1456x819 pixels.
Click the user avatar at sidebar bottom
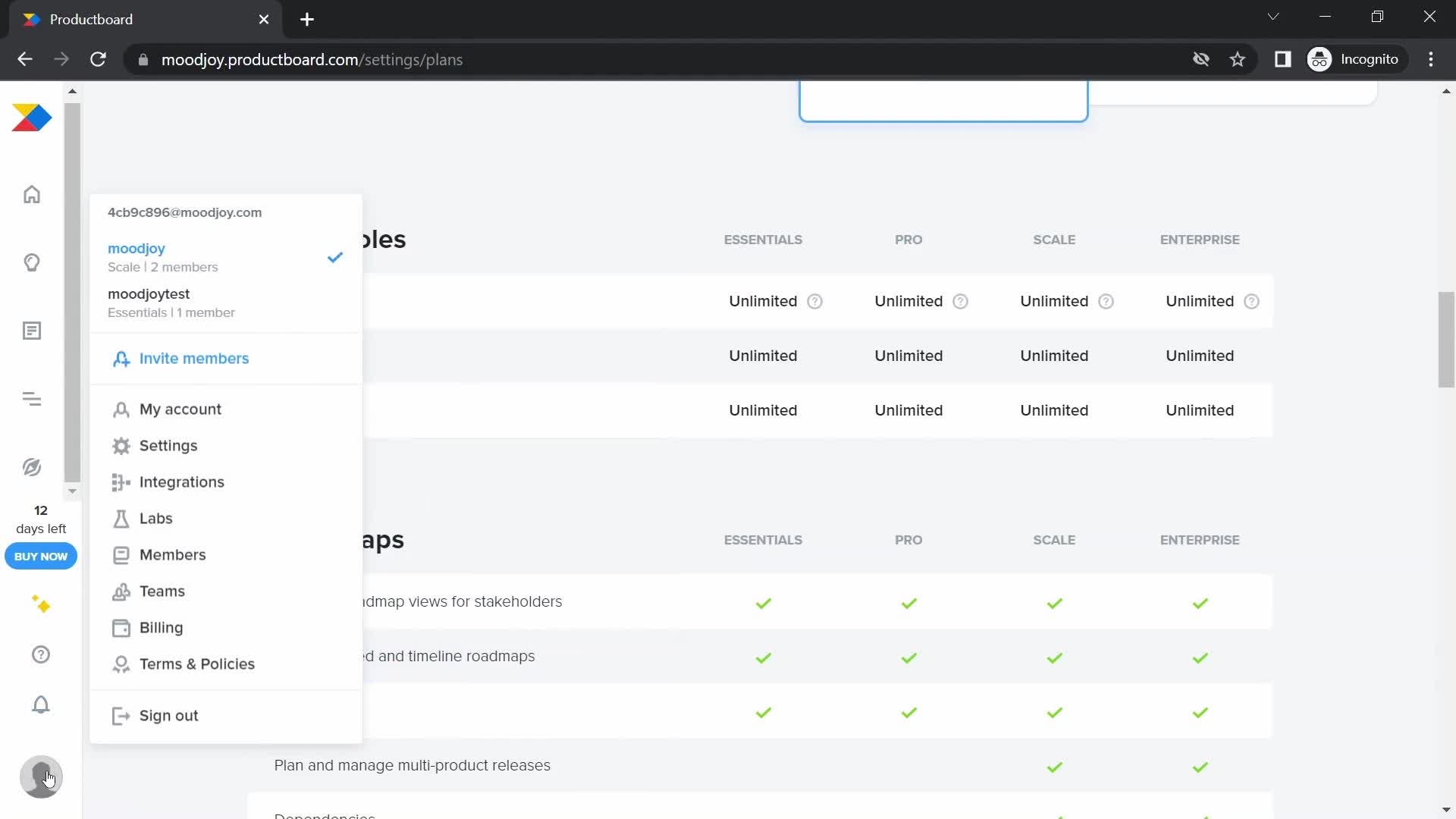[41, 777]
